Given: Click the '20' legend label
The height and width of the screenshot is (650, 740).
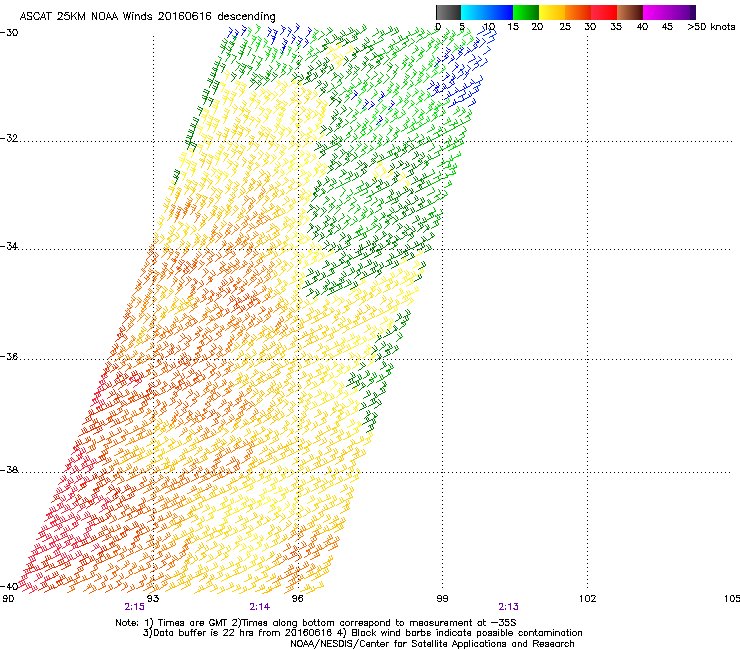Looking at the screenshot, I should pyautogui.click(x=537, y=27).
